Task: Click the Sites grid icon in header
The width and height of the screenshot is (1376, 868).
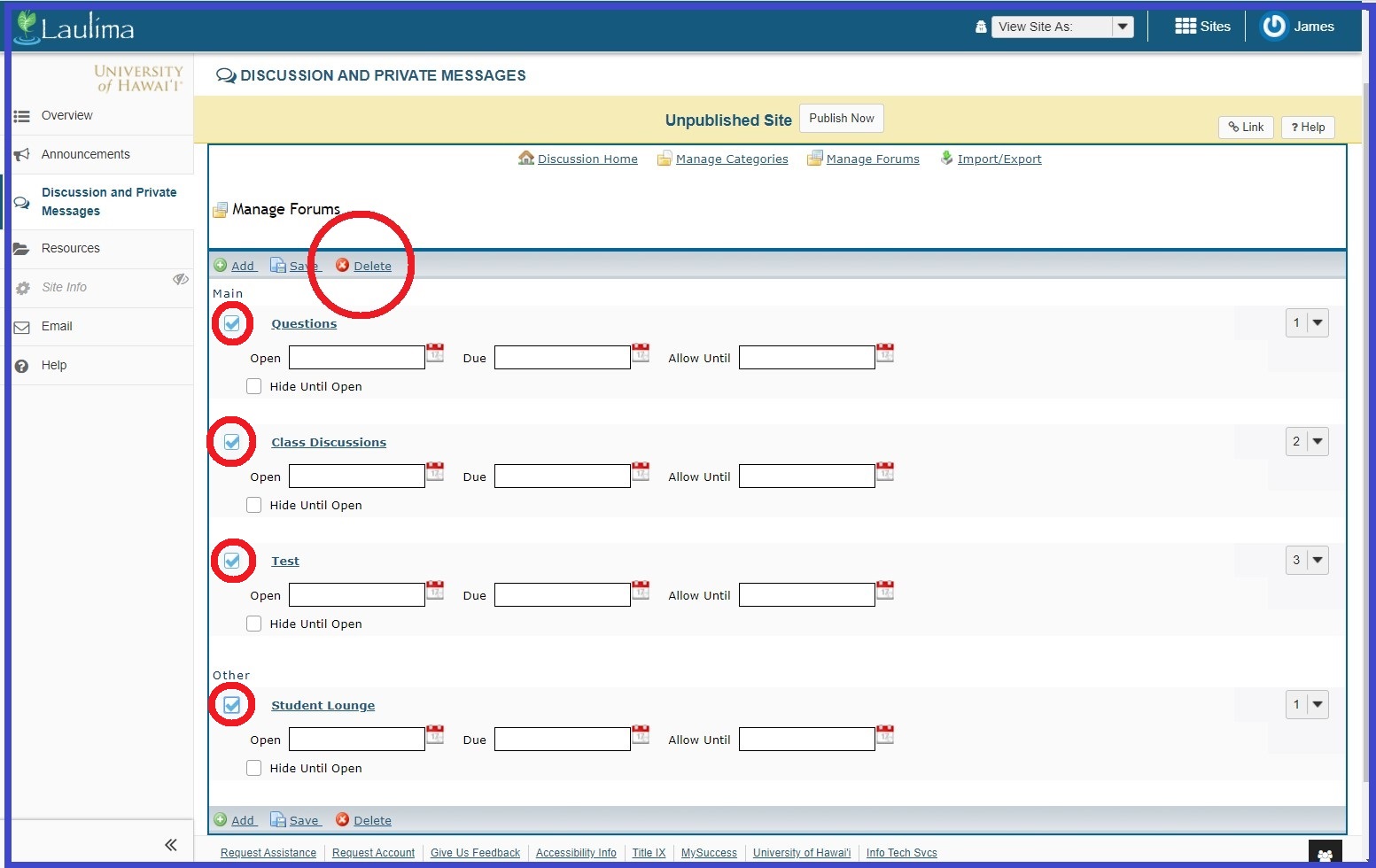Action: 1185,27
